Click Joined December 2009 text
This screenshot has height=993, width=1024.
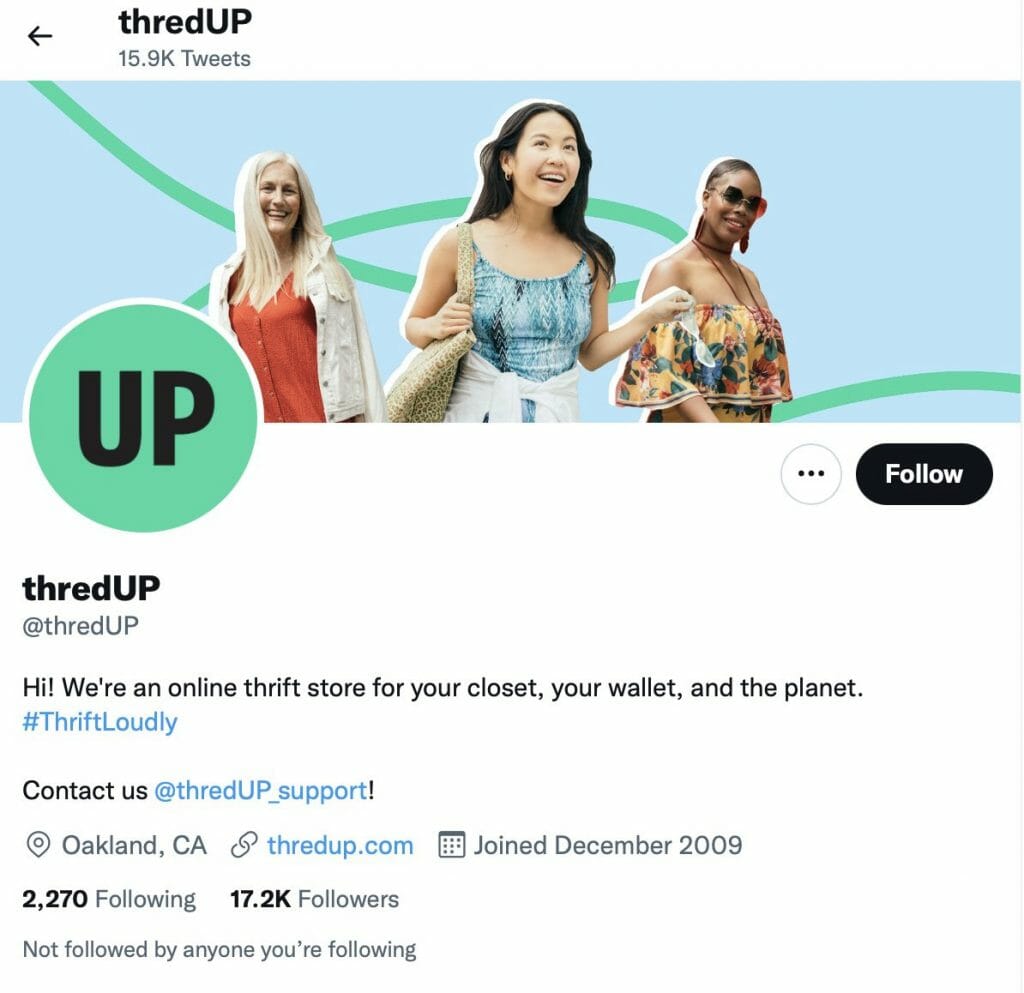tap(608, 845)
